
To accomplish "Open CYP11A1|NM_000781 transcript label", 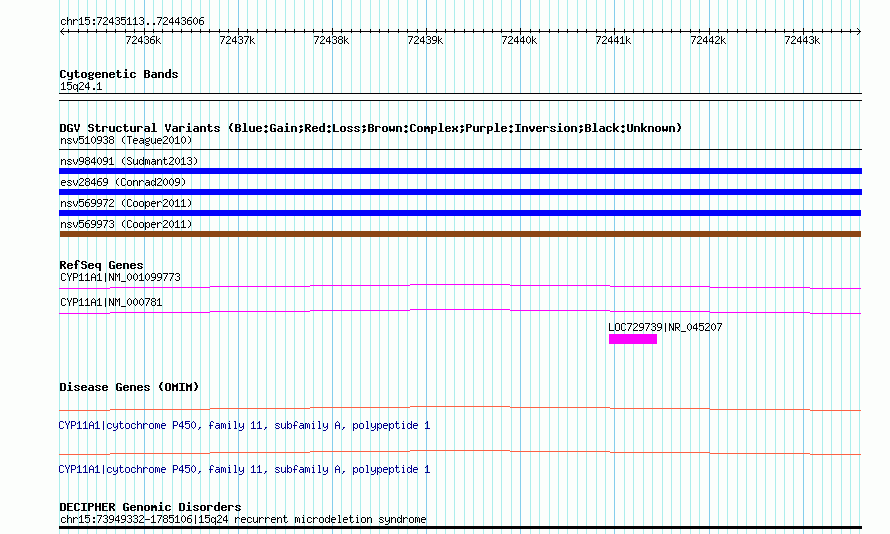I will point(111,302).
